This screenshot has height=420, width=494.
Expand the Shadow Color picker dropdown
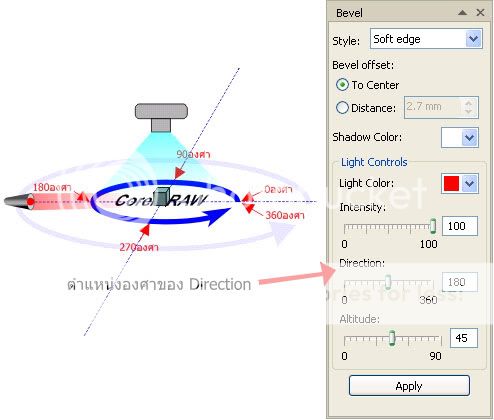click(x=469, y=137)
